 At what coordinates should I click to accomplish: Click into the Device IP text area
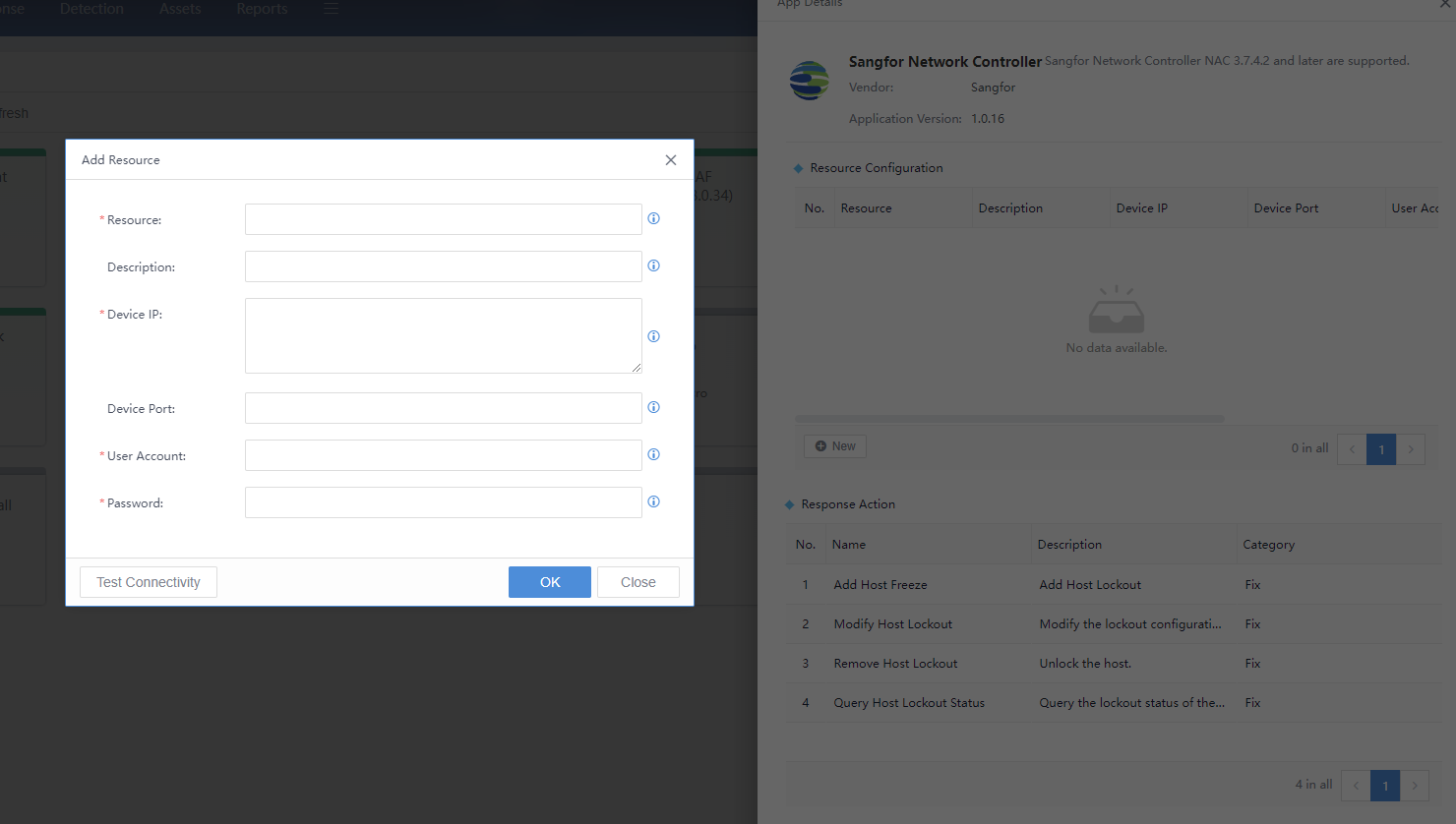point(443,335)
